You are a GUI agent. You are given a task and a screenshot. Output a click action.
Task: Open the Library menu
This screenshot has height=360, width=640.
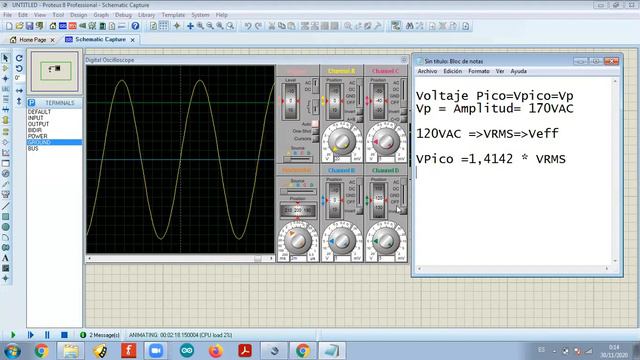pos(146,15)
